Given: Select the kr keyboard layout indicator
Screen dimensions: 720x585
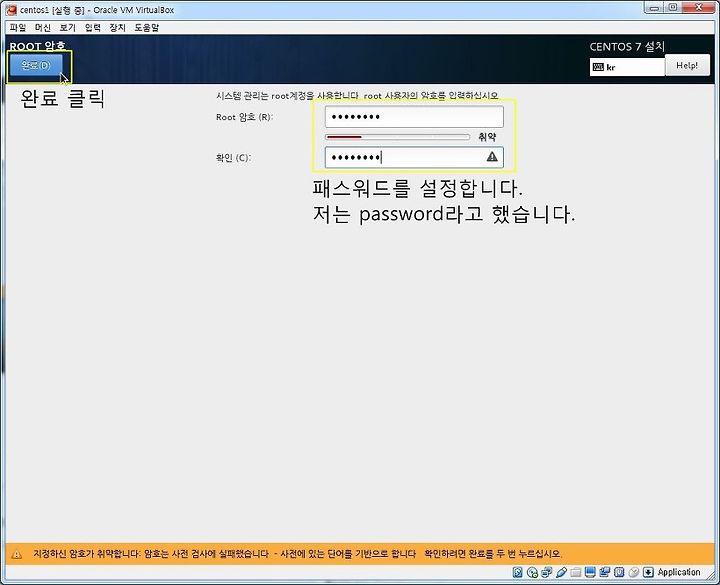Looking at the screenshot, I should (x=627, y=67).
